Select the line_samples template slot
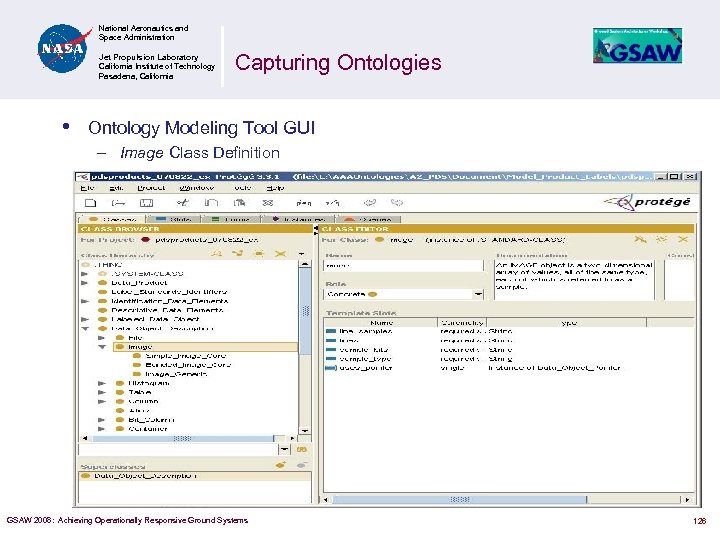The image size is (720, 540). [x=359, y=331]
